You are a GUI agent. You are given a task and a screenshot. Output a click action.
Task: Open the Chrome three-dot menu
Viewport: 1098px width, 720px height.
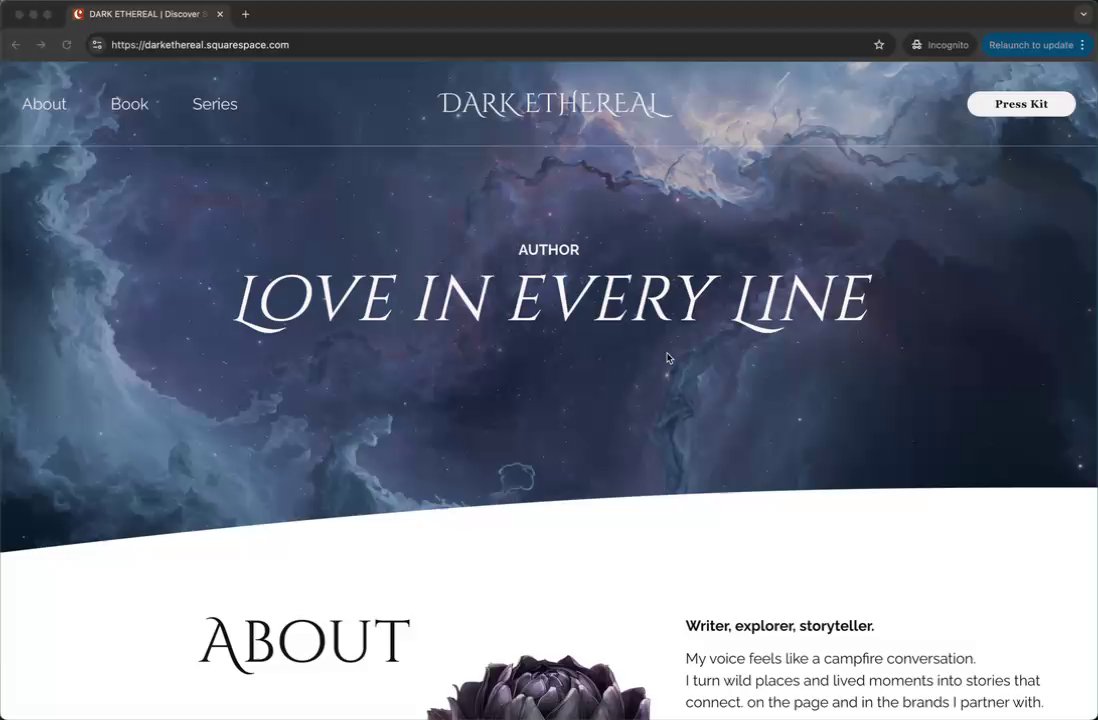pyautogui.click(x=1083, y=45)
